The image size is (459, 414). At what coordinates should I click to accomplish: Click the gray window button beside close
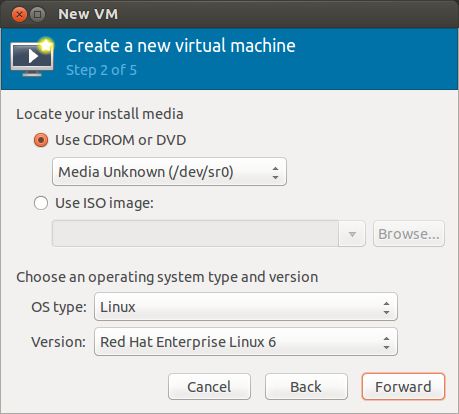point(38,14)
